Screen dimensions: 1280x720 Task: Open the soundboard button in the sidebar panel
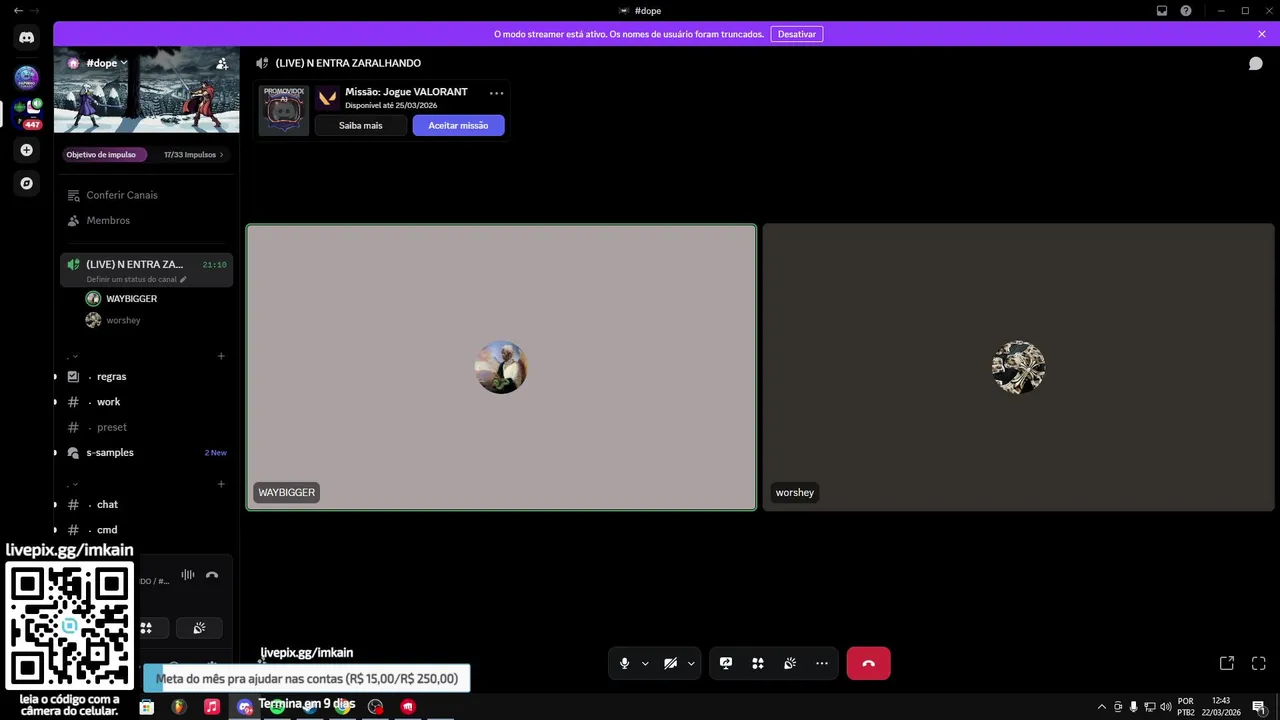tap(199, 628)
